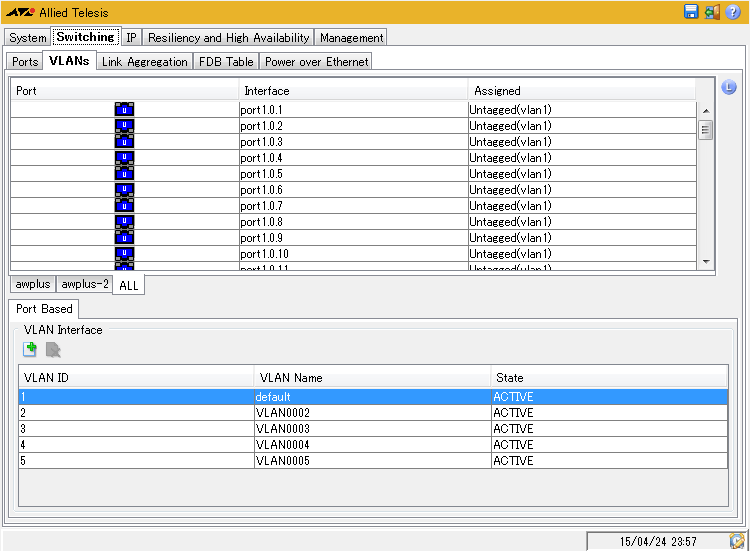The width and height of the screenshot is (750, 552).
Task: Click the save configuration floppy icon
Action: (x=691, y=12)
